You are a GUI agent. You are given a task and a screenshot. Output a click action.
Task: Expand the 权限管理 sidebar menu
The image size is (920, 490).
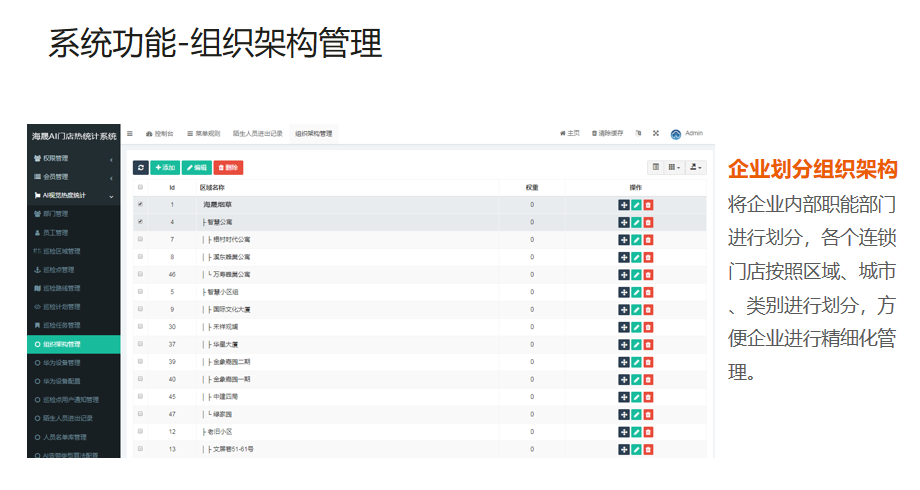click(x=72, y=158)
